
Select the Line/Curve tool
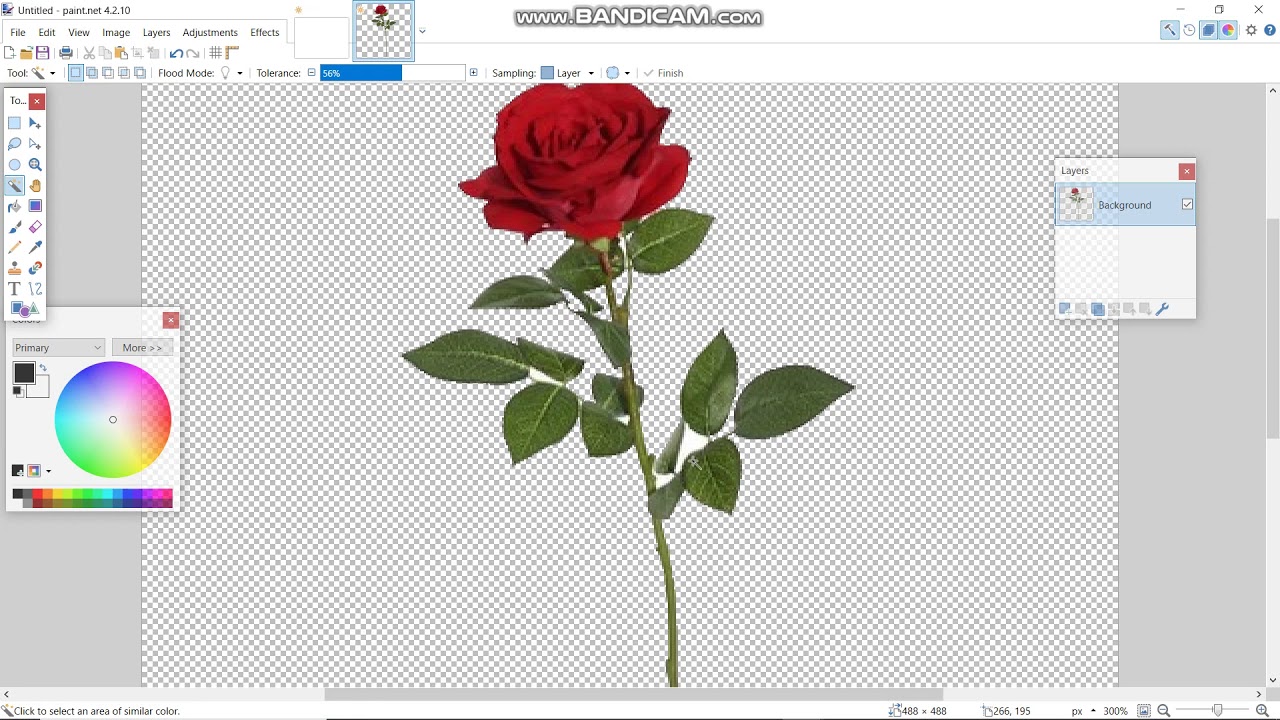click(x=35, y=289)
